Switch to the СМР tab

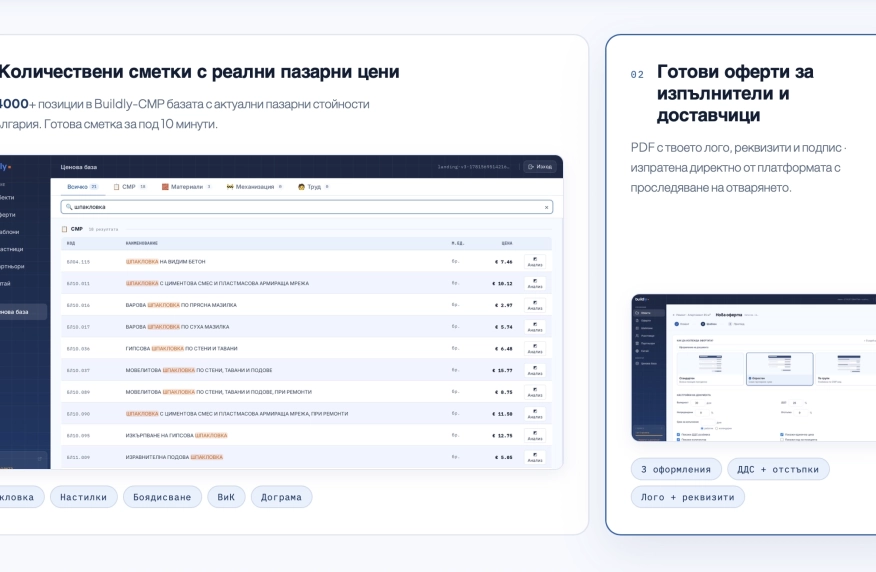tap(129, 187)
